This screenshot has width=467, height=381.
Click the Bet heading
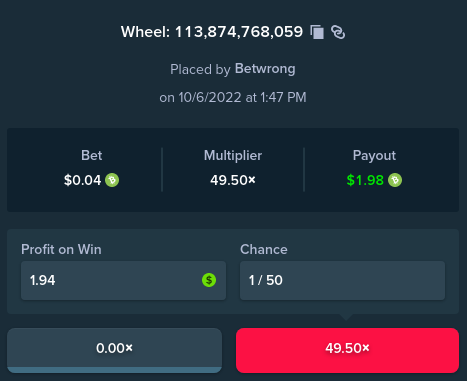click(92, 155)
